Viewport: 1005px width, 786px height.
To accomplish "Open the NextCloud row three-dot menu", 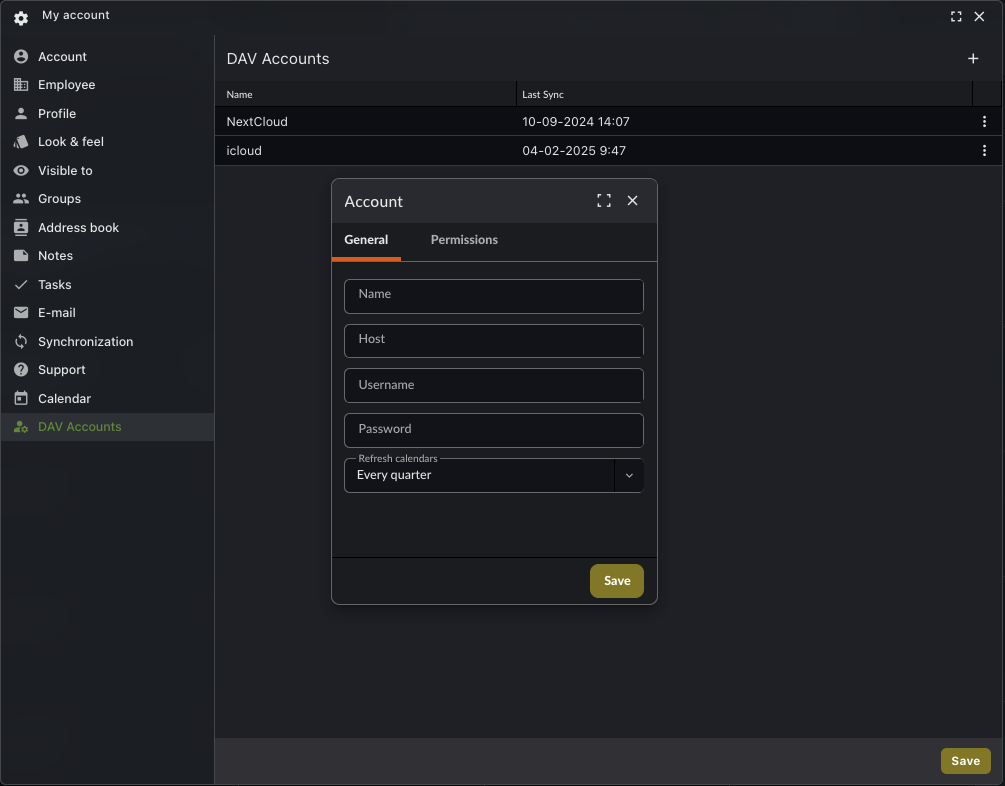I will tap(984, 121).
